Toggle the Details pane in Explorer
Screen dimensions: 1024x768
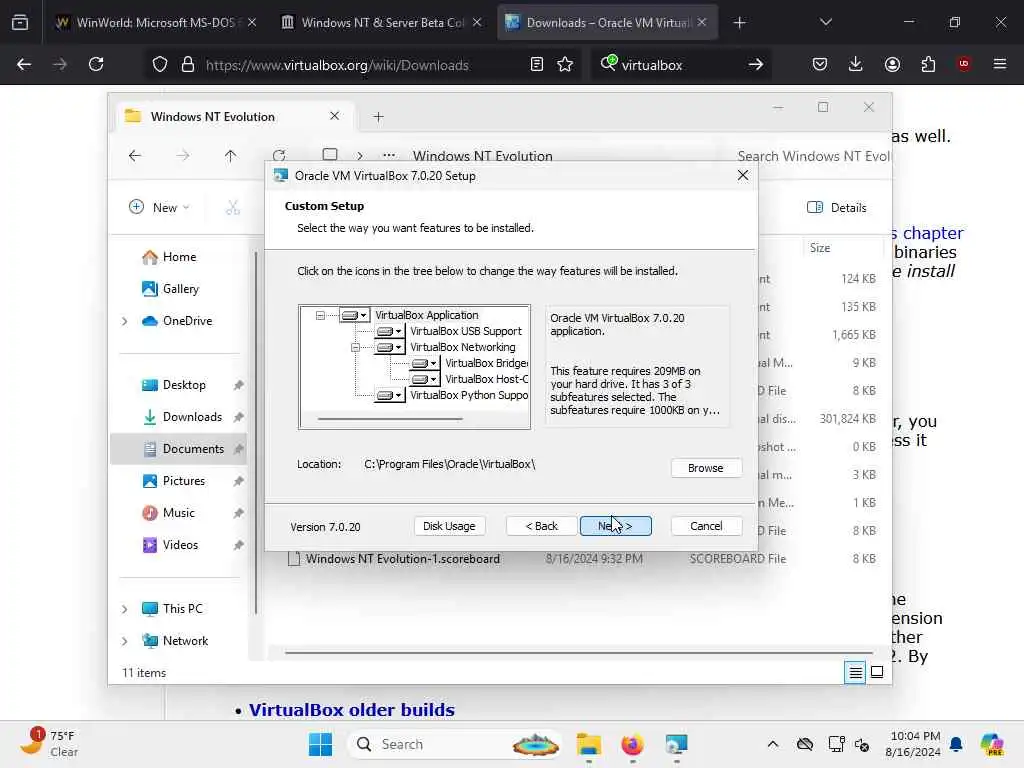pos(837,208)
